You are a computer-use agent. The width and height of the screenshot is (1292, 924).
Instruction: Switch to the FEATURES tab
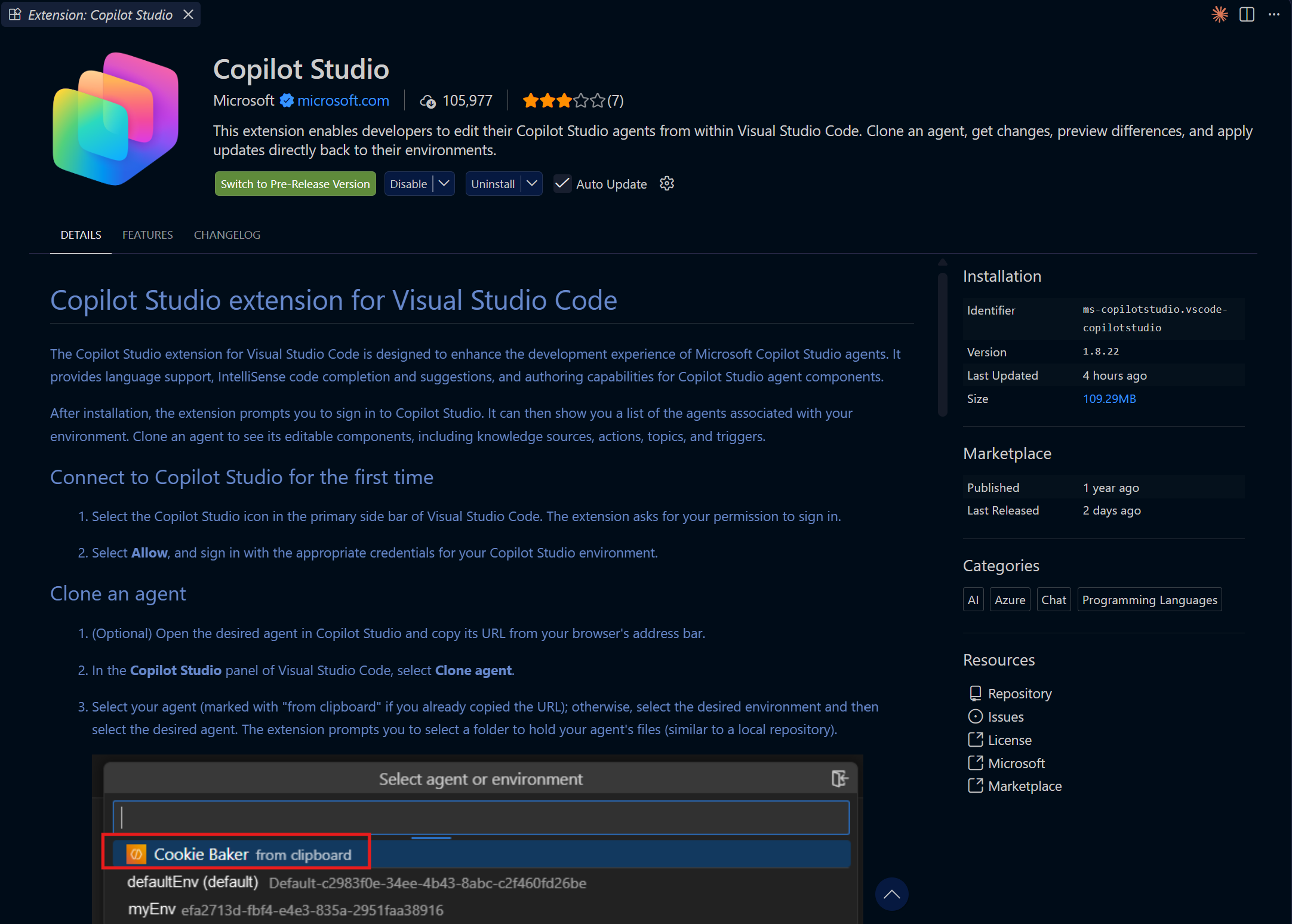coord(147,235)
